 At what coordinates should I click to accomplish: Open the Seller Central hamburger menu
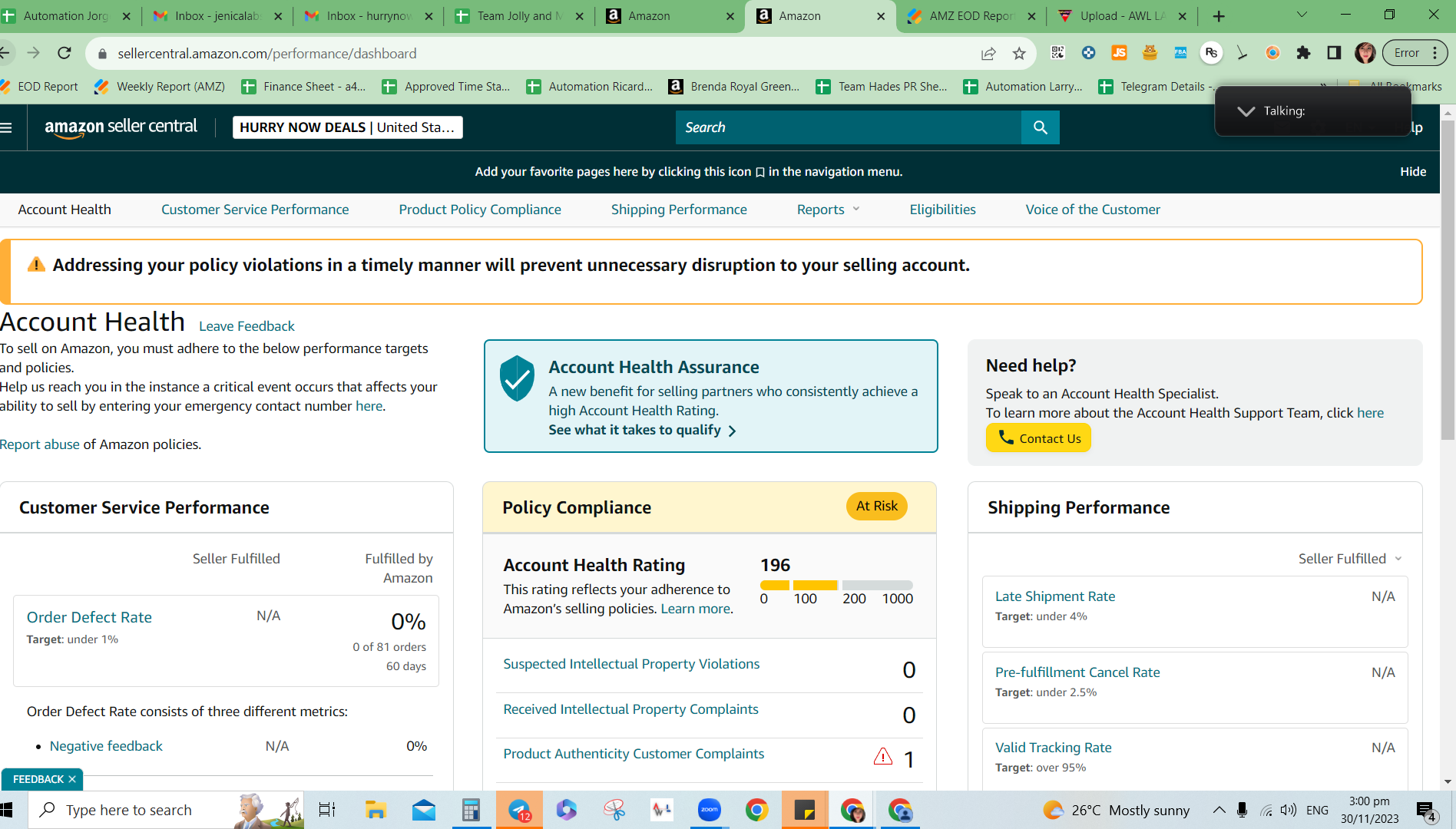click(x=6, y=127)
